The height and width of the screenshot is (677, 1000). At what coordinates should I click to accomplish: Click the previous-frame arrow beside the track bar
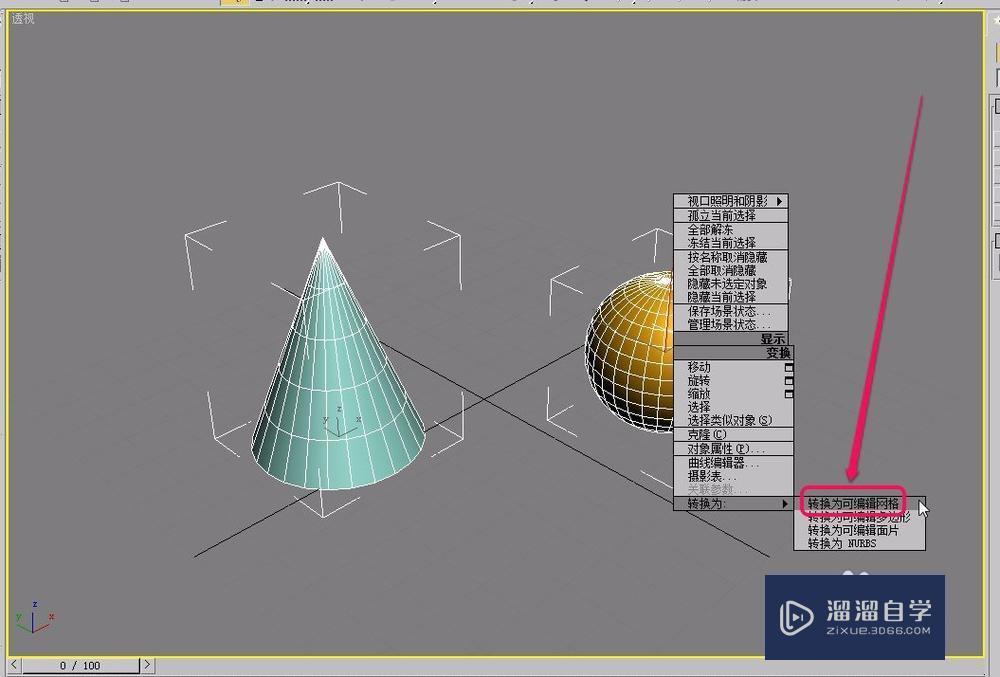(14, 664)
